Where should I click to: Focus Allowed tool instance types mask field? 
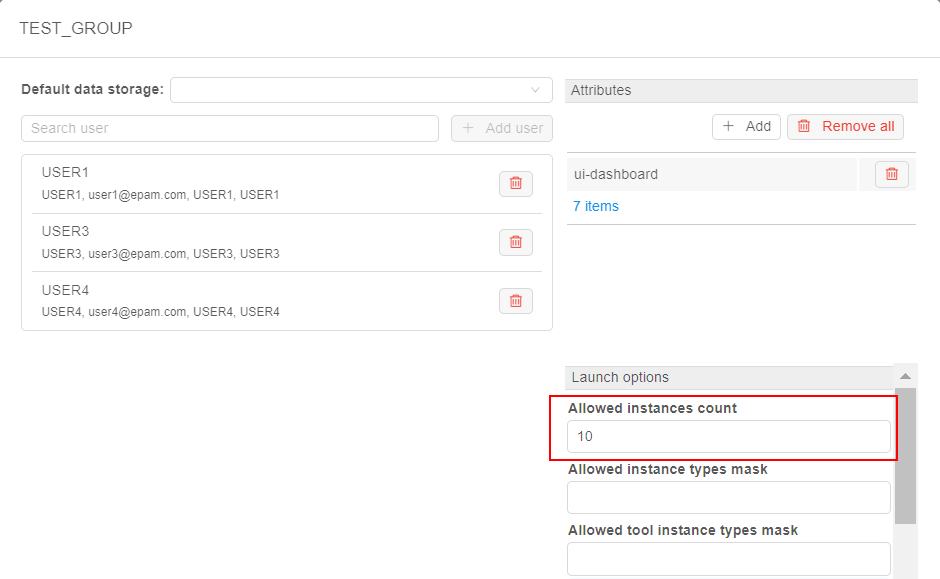point(729,559)
